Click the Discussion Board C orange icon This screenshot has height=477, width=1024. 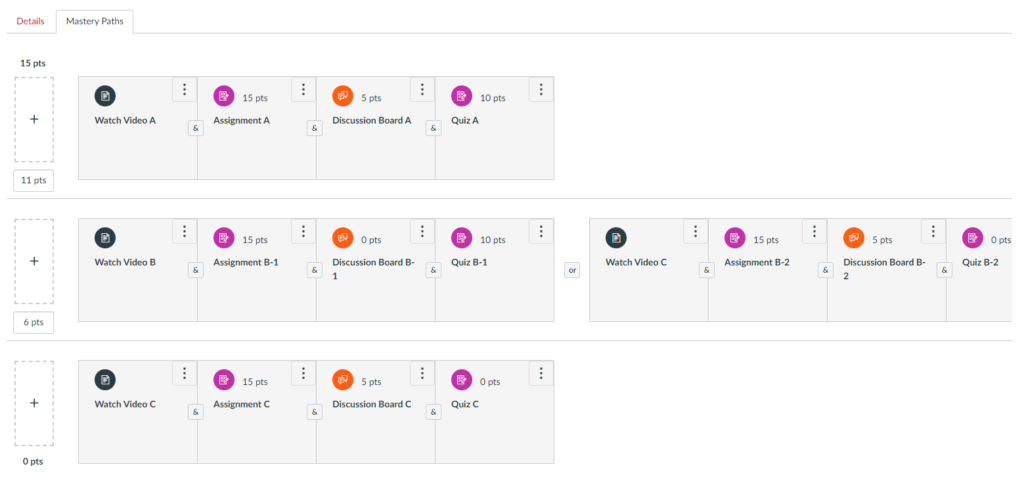[343, 380]
